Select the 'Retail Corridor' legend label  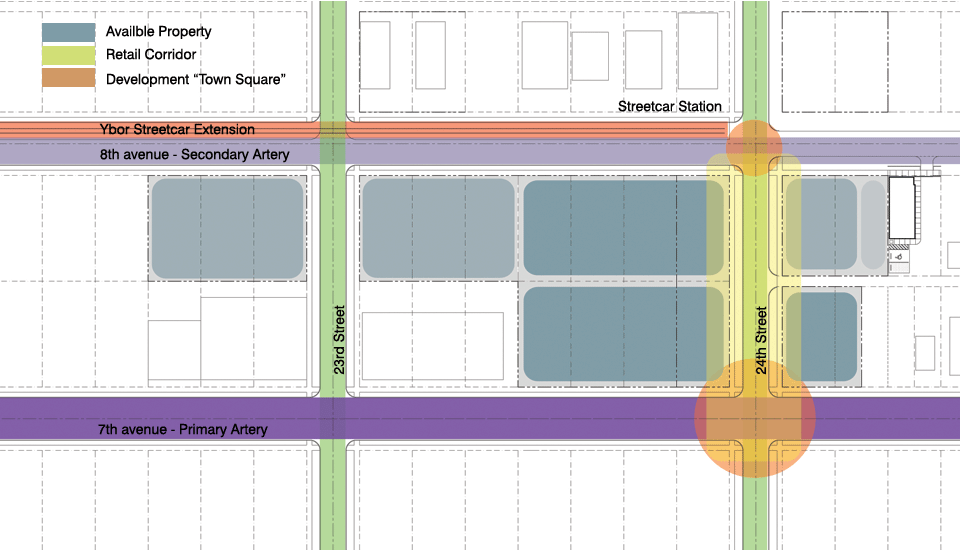pos(151,55)
